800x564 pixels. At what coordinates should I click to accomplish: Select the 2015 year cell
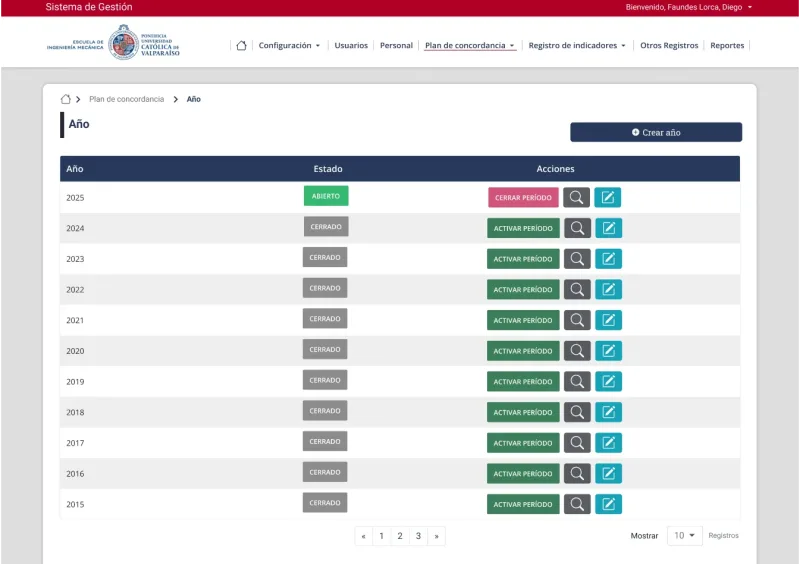[x=75, y=504]
